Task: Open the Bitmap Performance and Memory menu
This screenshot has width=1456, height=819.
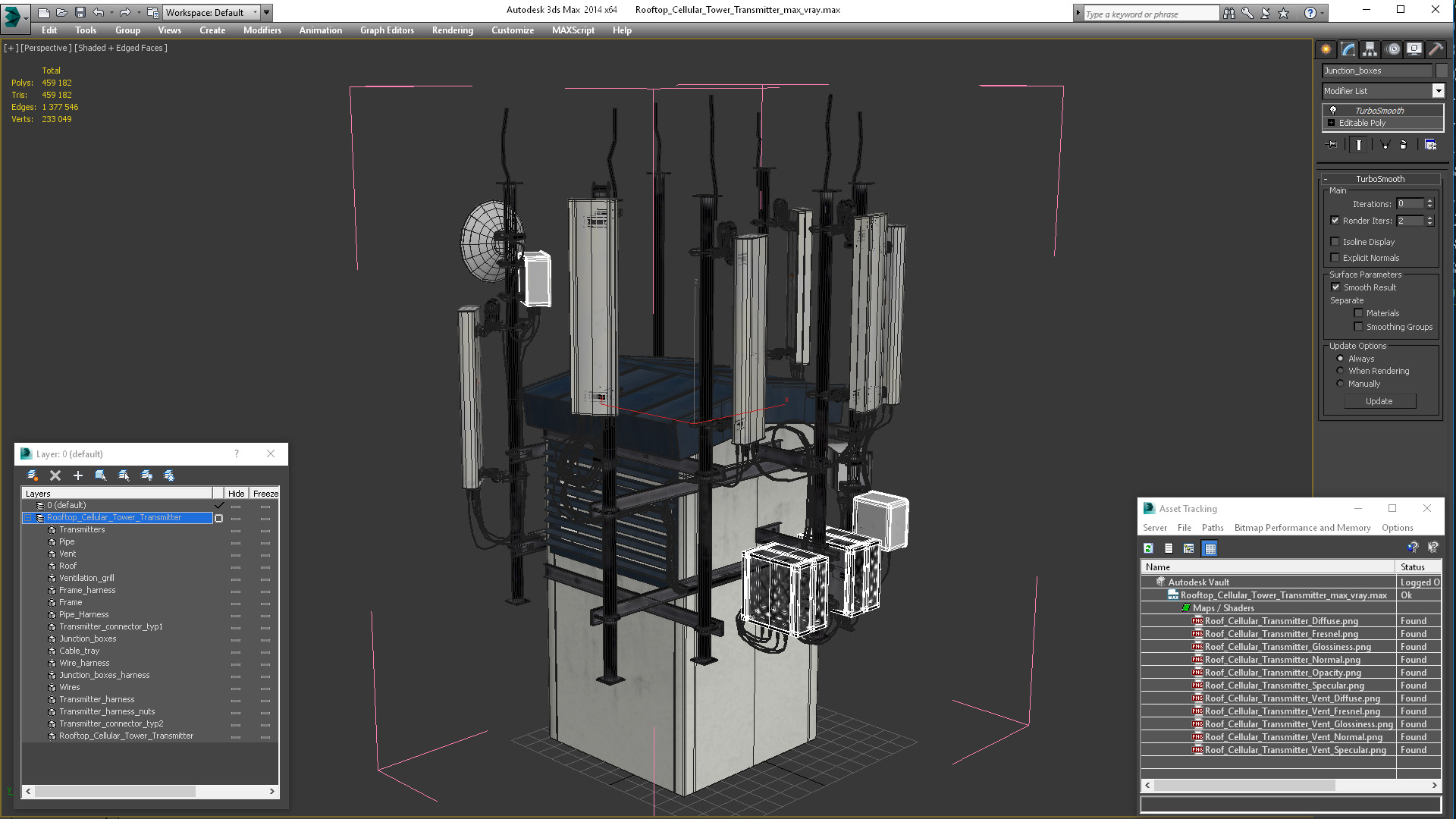Action: coord(1302,528)
